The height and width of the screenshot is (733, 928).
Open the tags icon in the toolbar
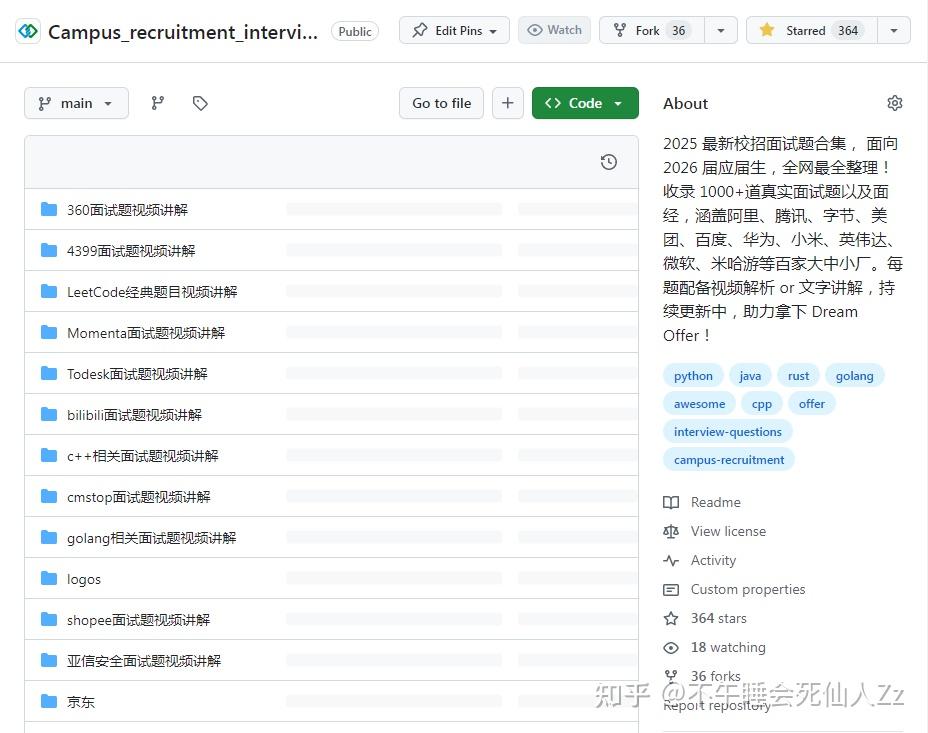(200, 103)
